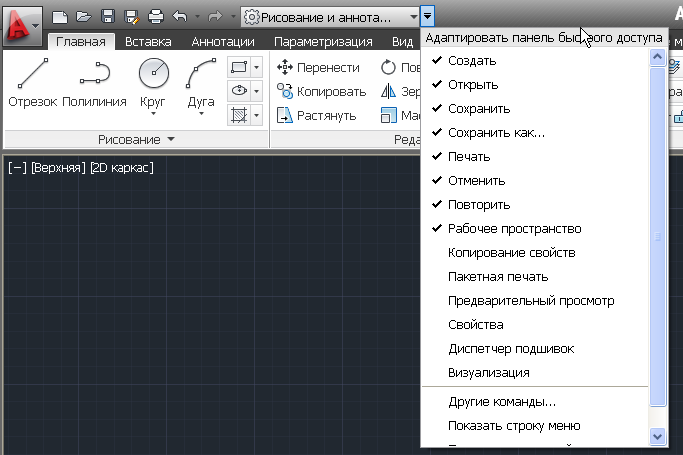Open the Круг options dropdown arrow
Screen dimensions: 683x455
(x=153, y=114)
